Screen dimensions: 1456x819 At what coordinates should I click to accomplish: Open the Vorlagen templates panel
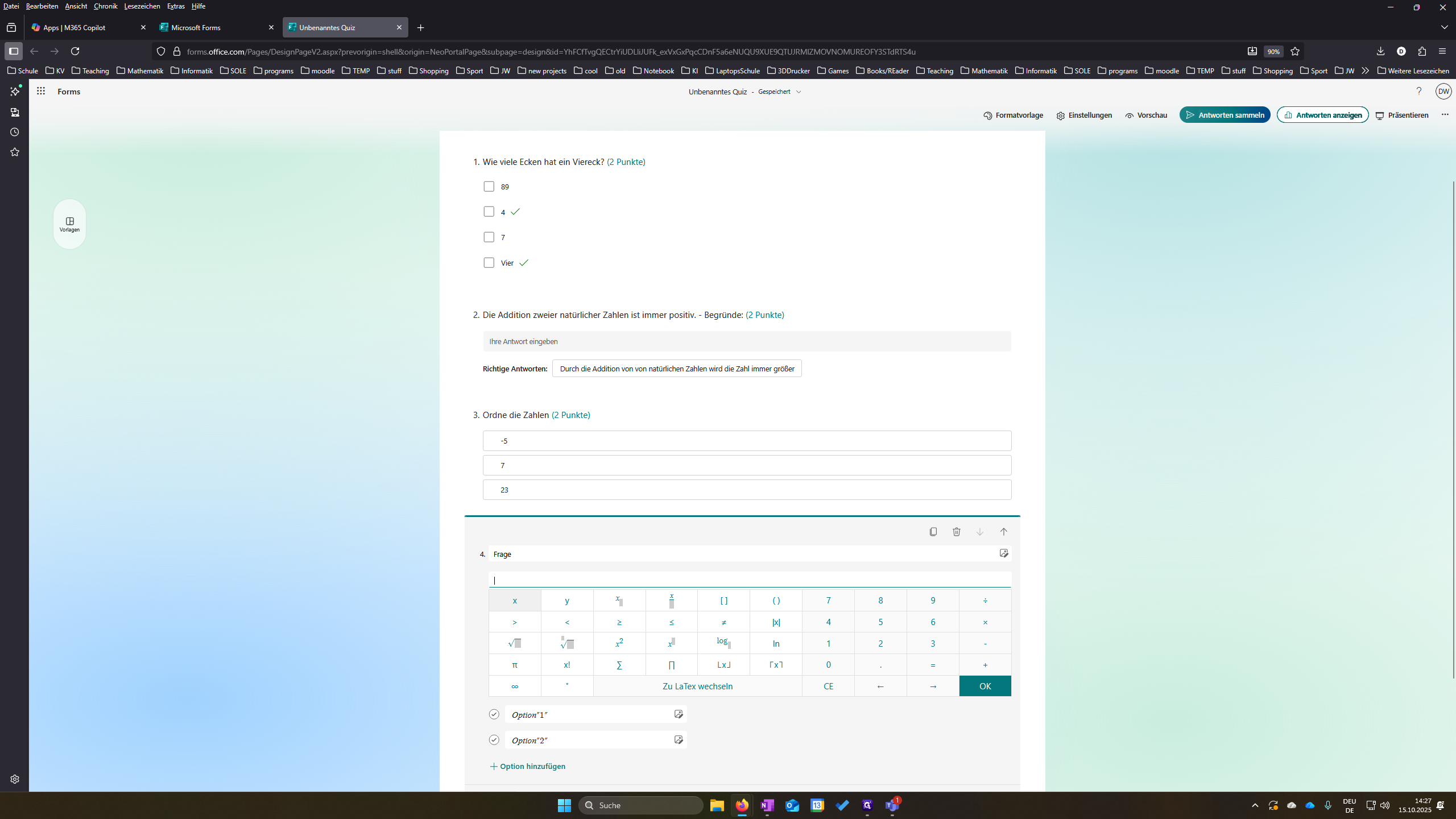tap(69, 224)
